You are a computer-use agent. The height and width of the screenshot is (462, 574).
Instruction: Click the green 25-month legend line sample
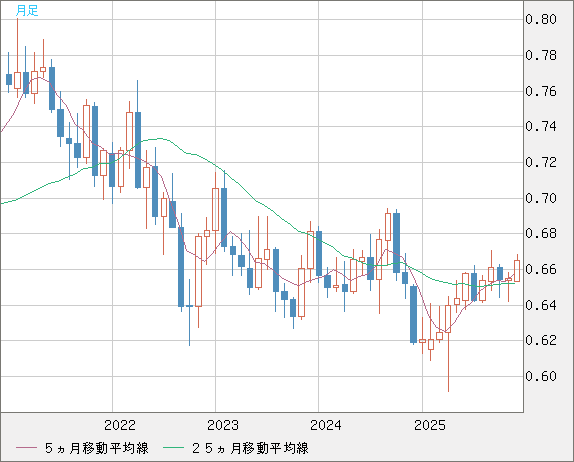pyautogui.click(x=173, y=448)
